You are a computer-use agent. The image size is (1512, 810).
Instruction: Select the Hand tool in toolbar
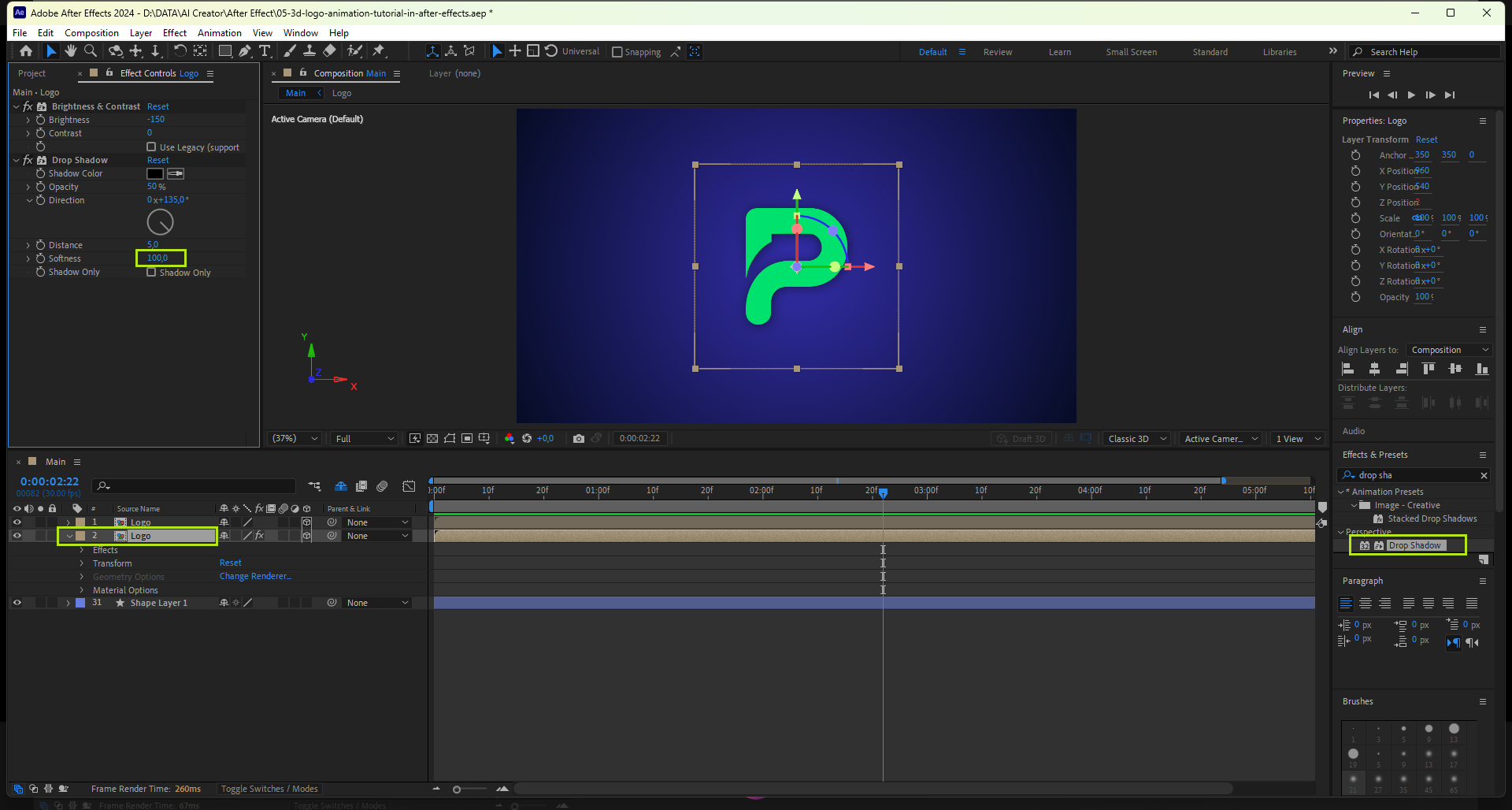coord(71,51)
